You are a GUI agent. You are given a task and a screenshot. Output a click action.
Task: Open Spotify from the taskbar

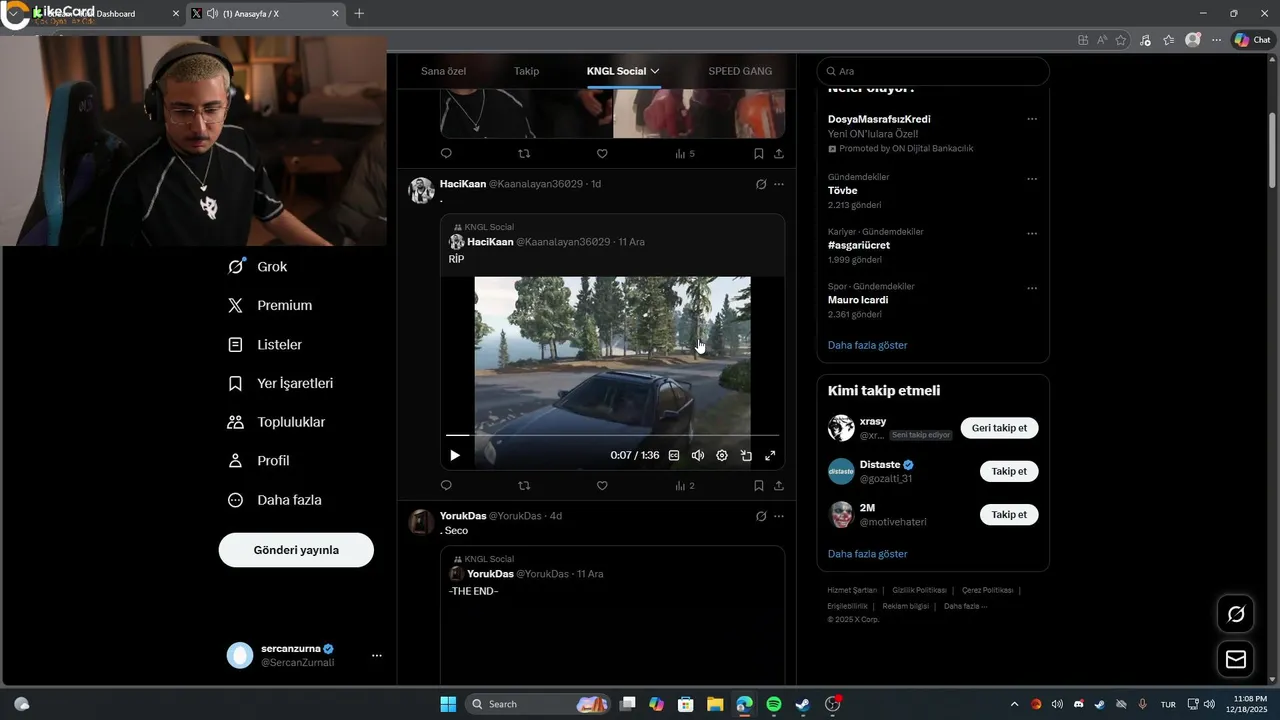click(x=774, y=704)
